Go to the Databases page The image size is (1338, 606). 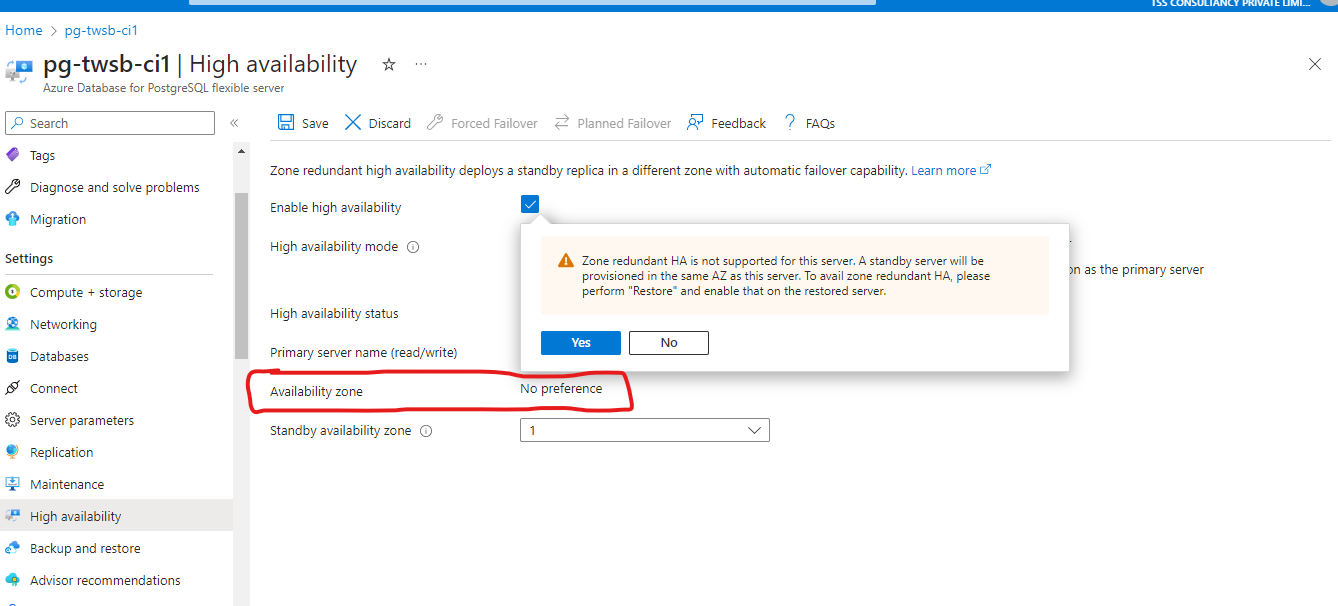[59, 356]
